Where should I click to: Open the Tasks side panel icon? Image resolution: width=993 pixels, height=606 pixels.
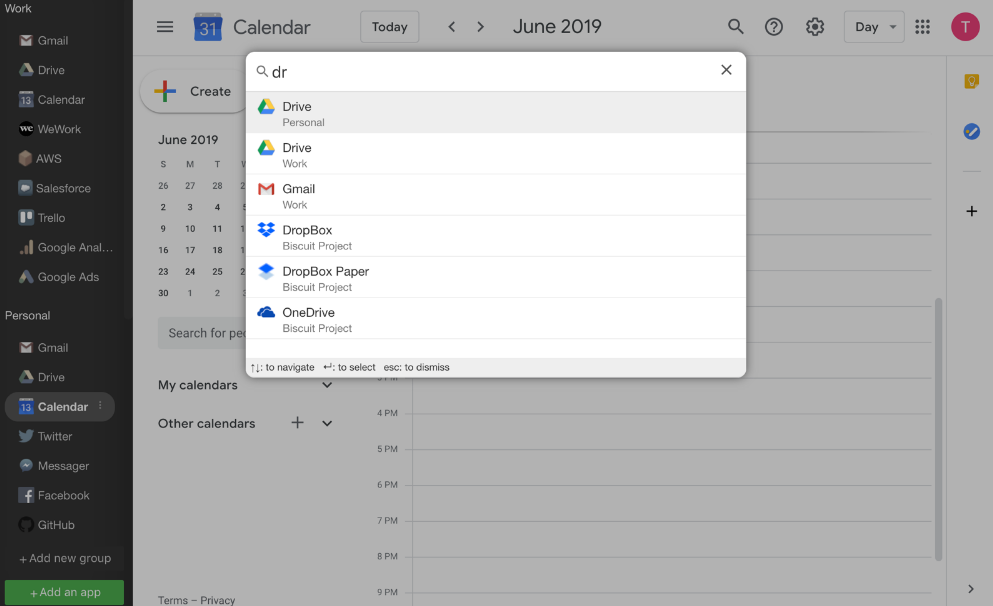pos(971,131)
